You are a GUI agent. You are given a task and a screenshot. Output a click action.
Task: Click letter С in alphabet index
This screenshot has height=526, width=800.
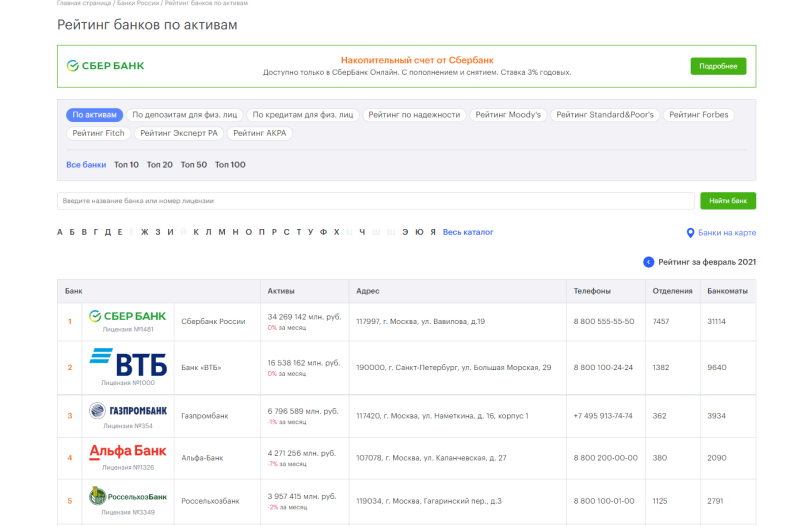(x=286, y=232)
